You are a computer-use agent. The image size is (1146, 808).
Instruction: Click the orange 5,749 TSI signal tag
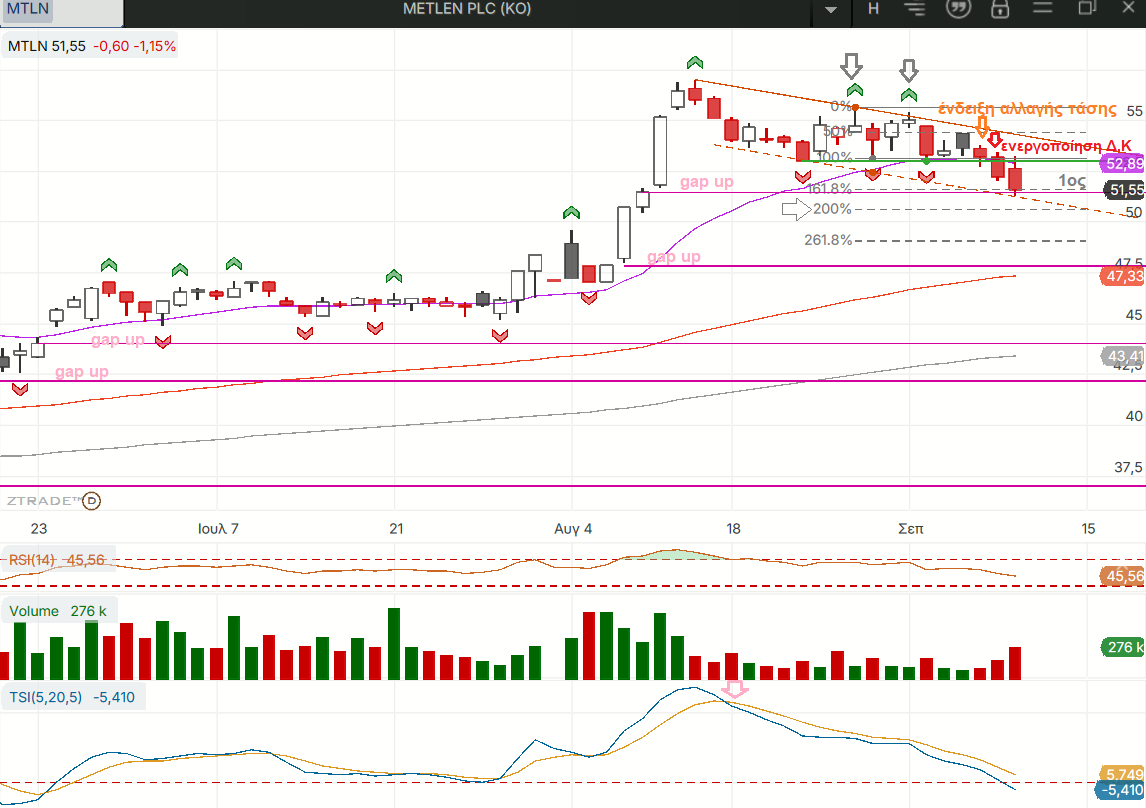[1123, 774]
